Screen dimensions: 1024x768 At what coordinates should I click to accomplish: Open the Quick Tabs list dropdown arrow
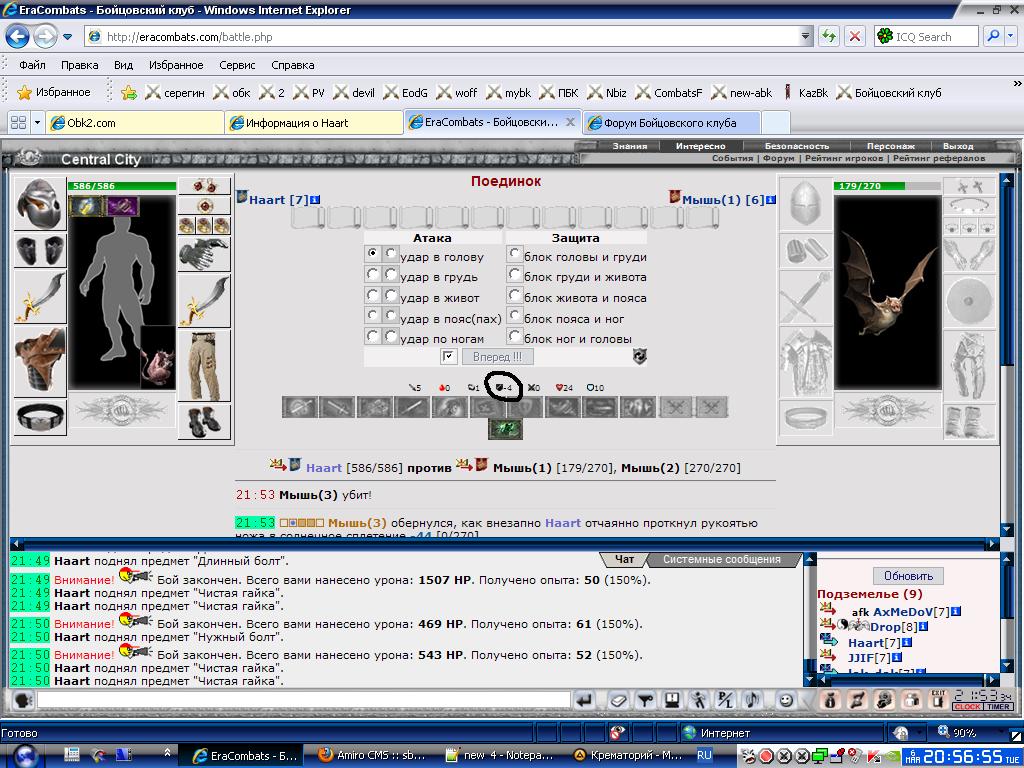point(37,122)
